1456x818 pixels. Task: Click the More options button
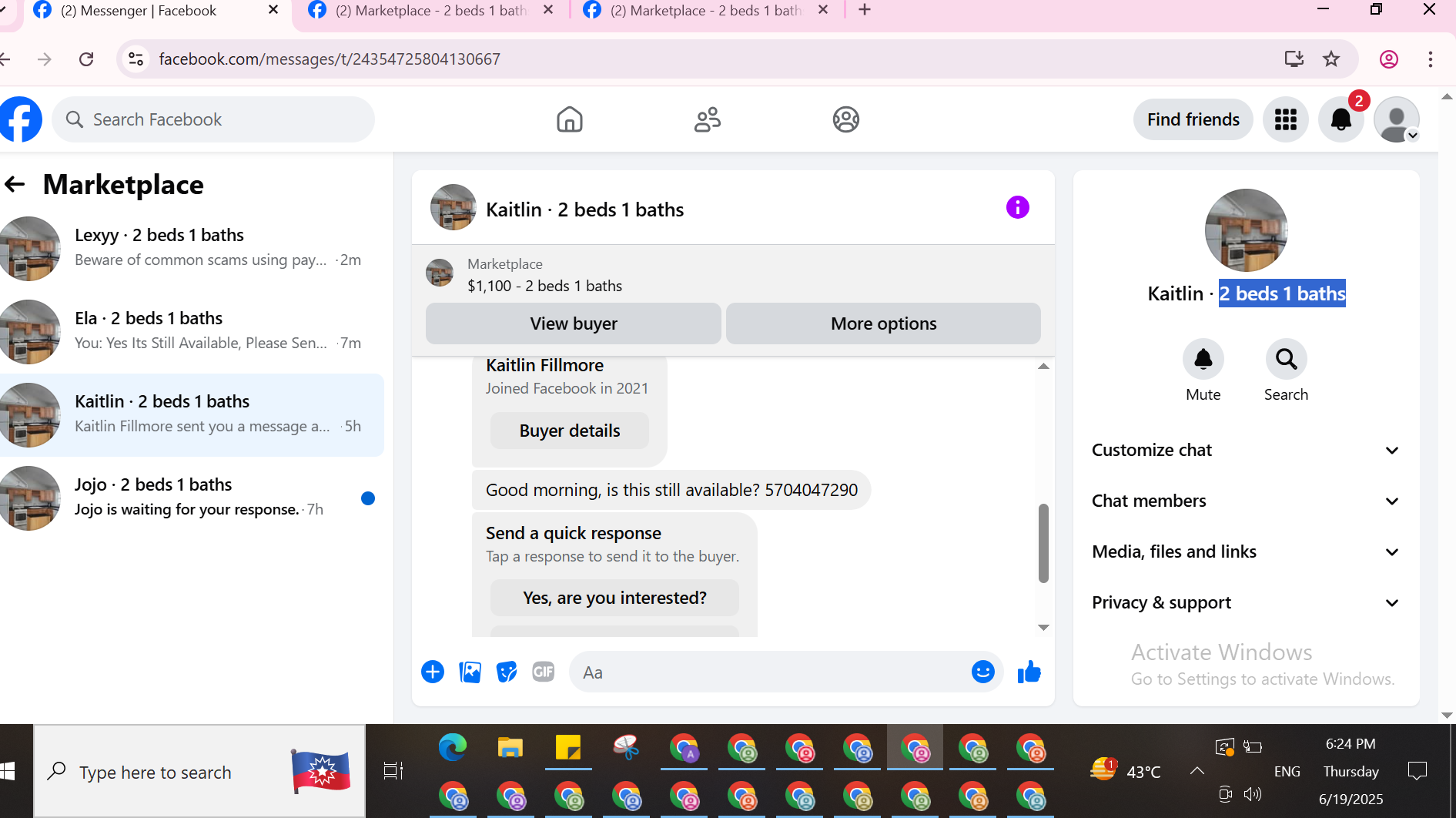[884, 324]
